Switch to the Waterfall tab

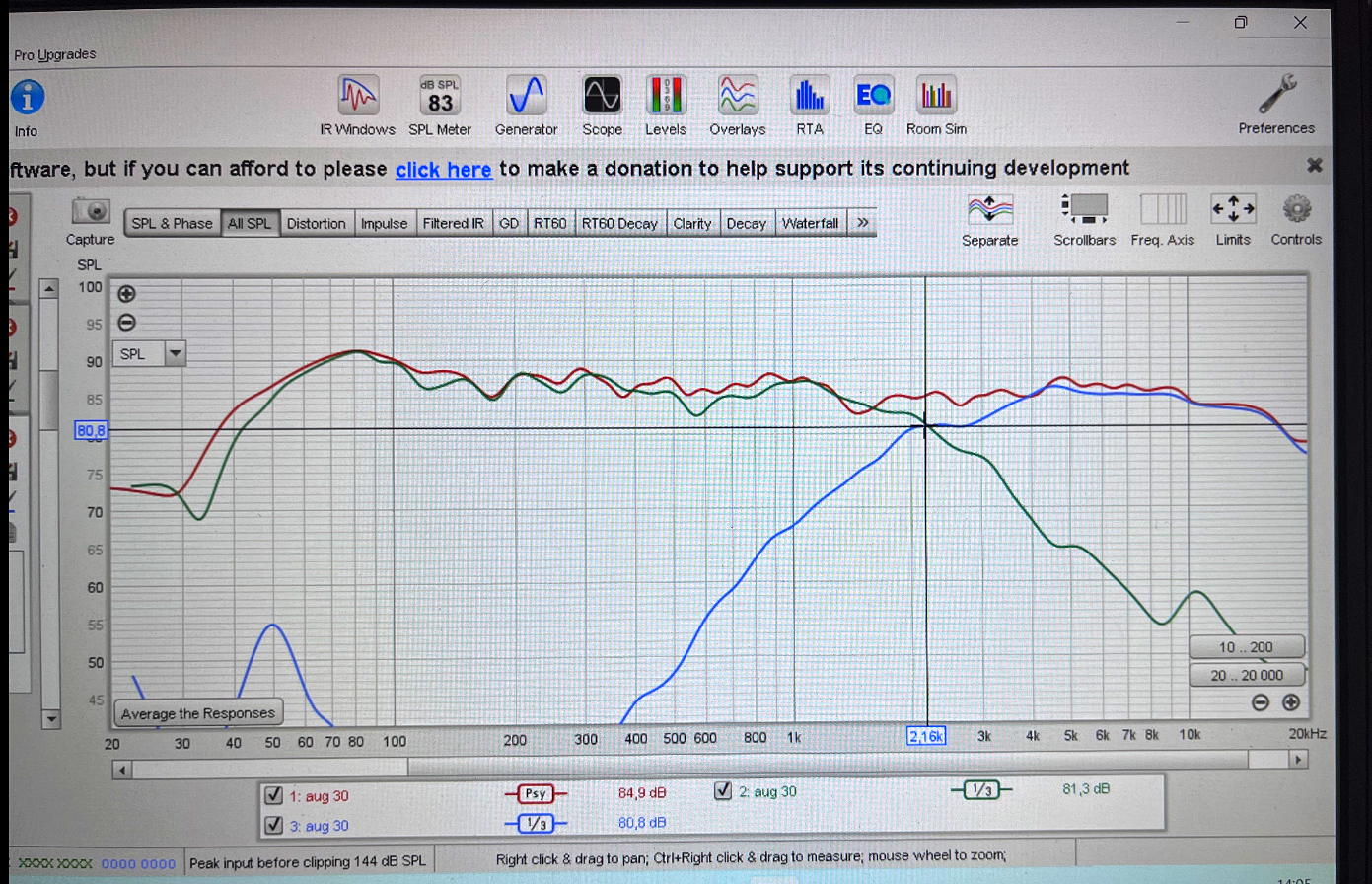[810, 223]
